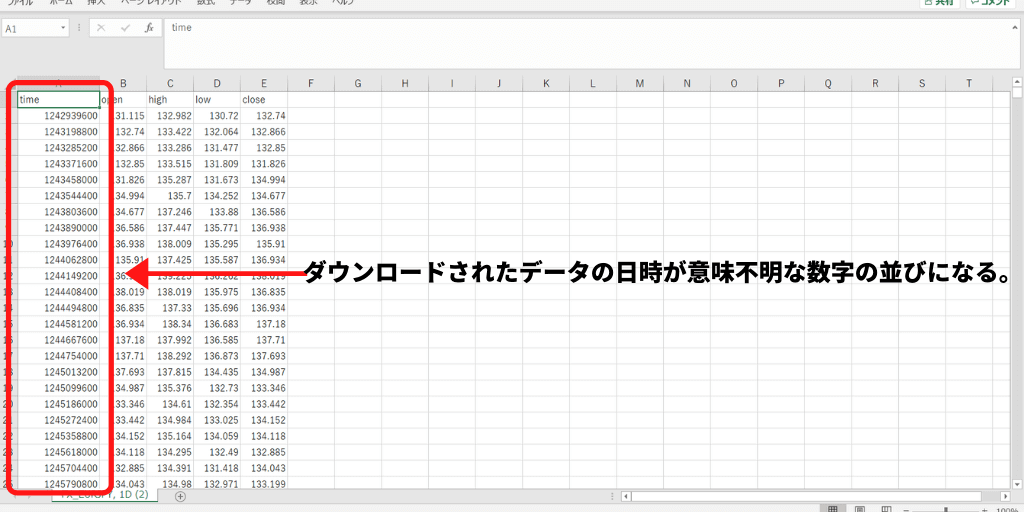Select the cell with timestamp 1243198800
This screenshot has height=512, width=1024.
click(x=59, y=132)
